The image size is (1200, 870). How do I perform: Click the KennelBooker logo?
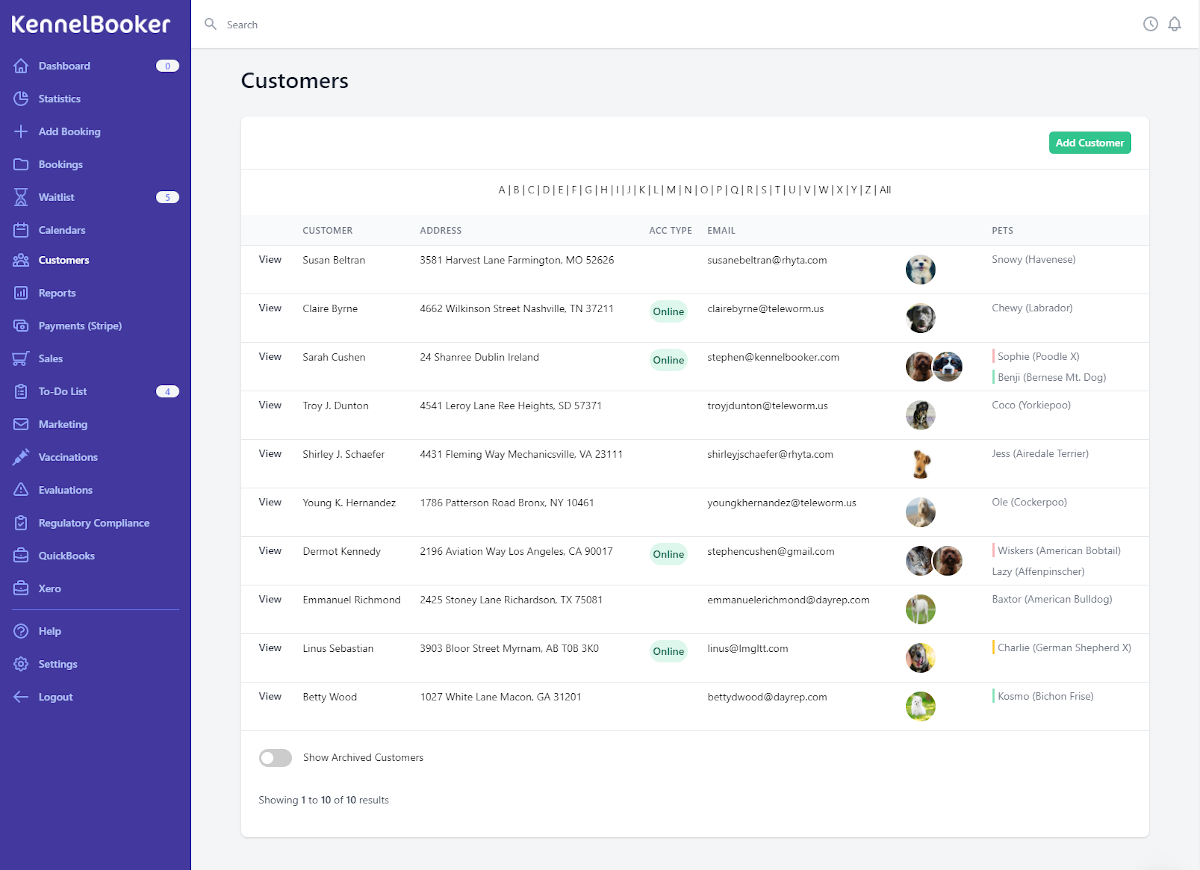[91, 24]
